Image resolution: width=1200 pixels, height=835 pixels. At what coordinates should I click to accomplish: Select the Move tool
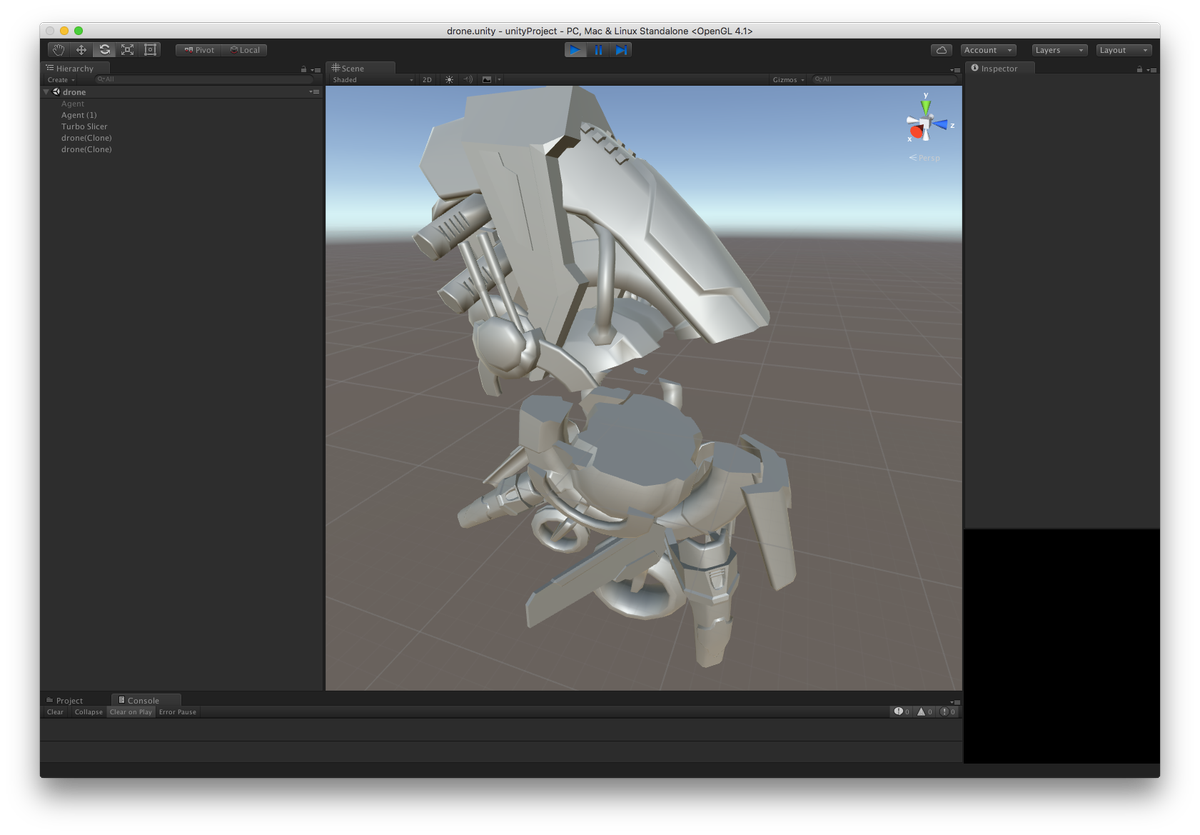point(81,50)
